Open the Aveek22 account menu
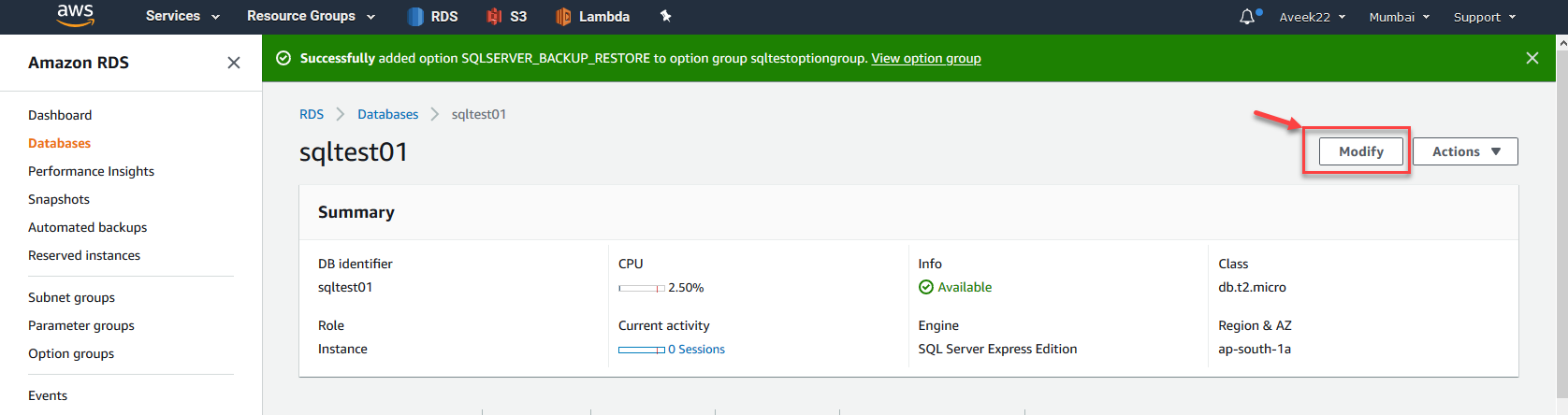 pos(1312,17)
